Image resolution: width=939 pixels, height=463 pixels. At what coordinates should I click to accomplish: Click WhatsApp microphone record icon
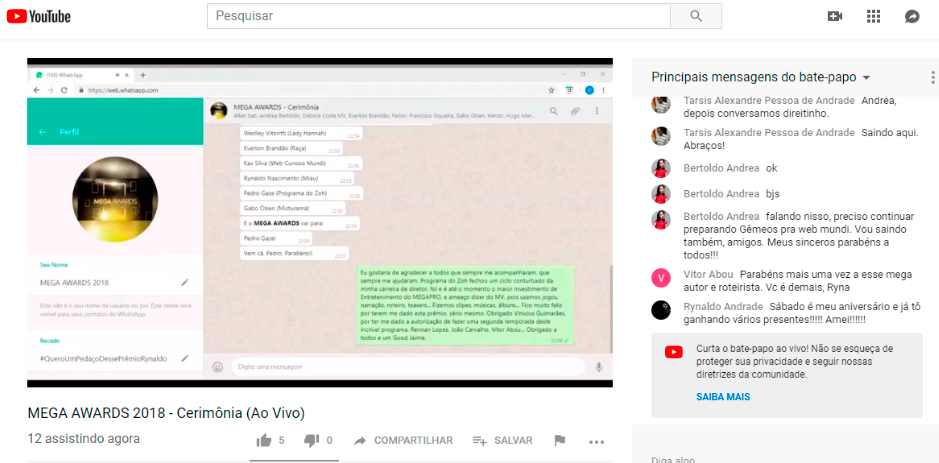pos(598,367)
